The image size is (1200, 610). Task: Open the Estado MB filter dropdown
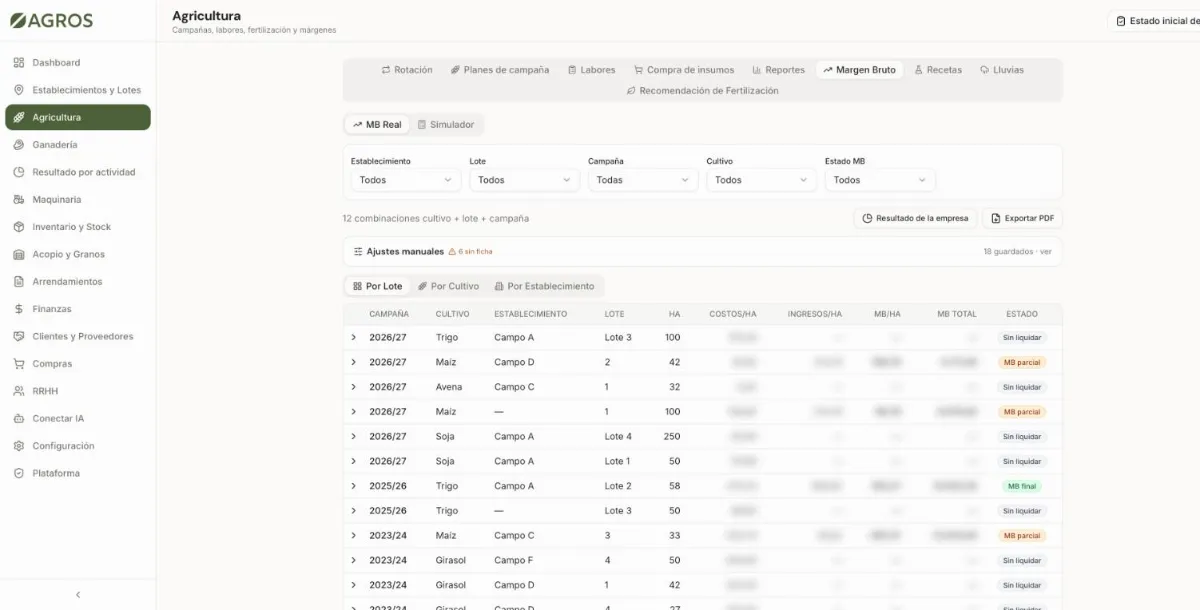click(880, 180)
